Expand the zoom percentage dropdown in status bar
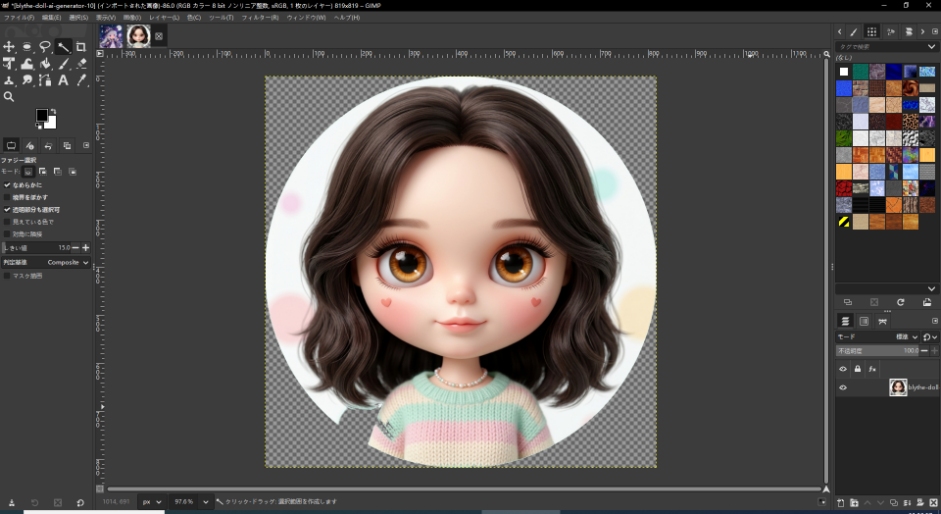 [x=206, y=501]
